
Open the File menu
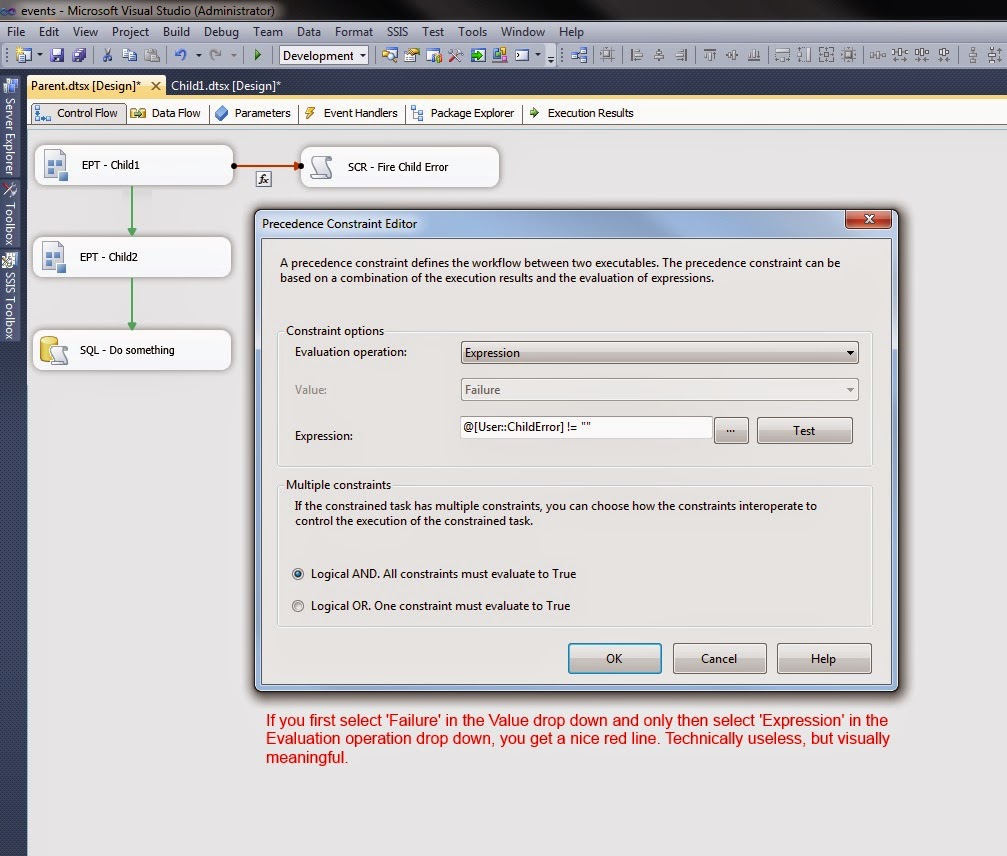coord(16,31)
